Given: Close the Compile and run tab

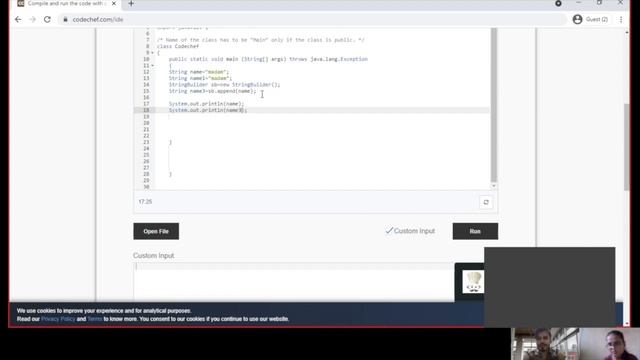Looking at the screenshot, I should coord(114,4).
